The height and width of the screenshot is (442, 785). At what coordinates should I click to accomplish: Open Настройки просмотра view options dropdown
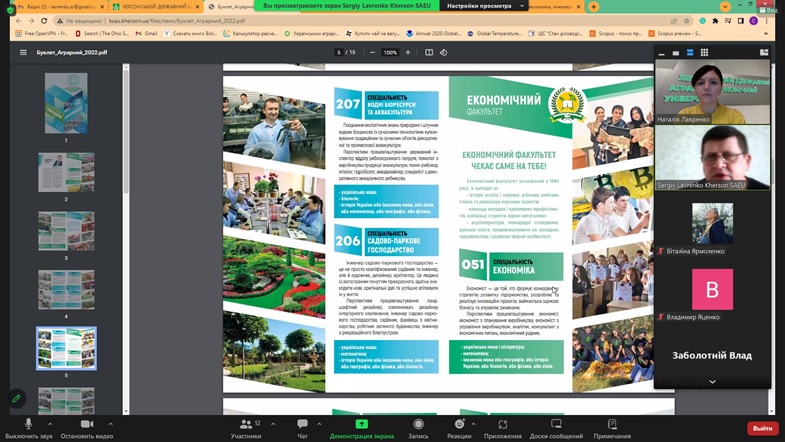pos(484,6)
